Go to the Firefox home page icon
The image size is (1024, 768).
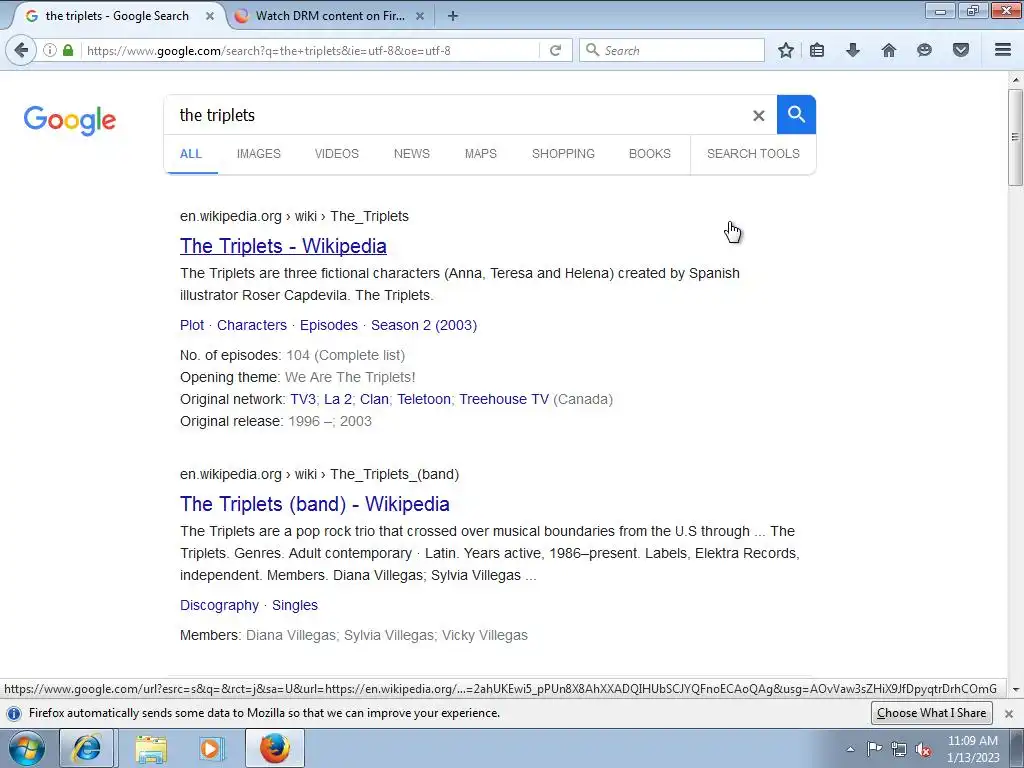click(x=888, y=50)
